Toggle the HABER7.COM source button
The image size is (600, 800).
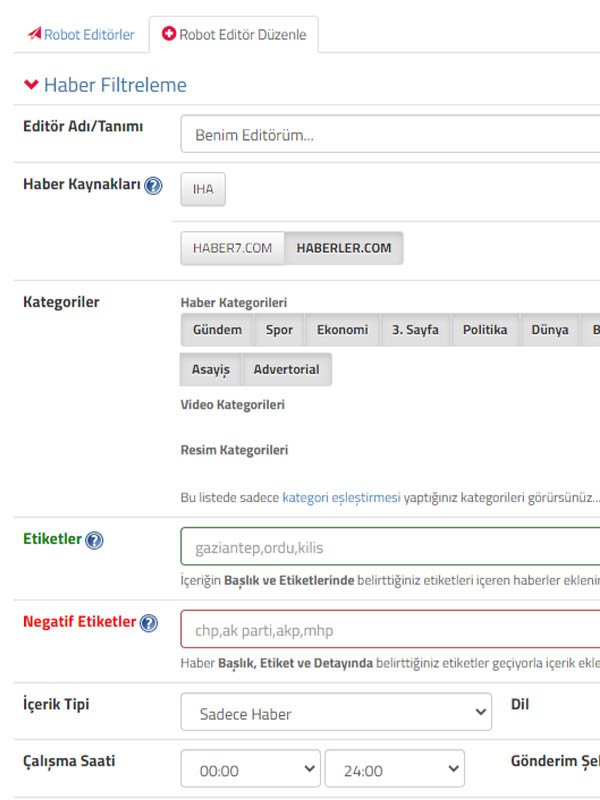[x=232, y=248]
